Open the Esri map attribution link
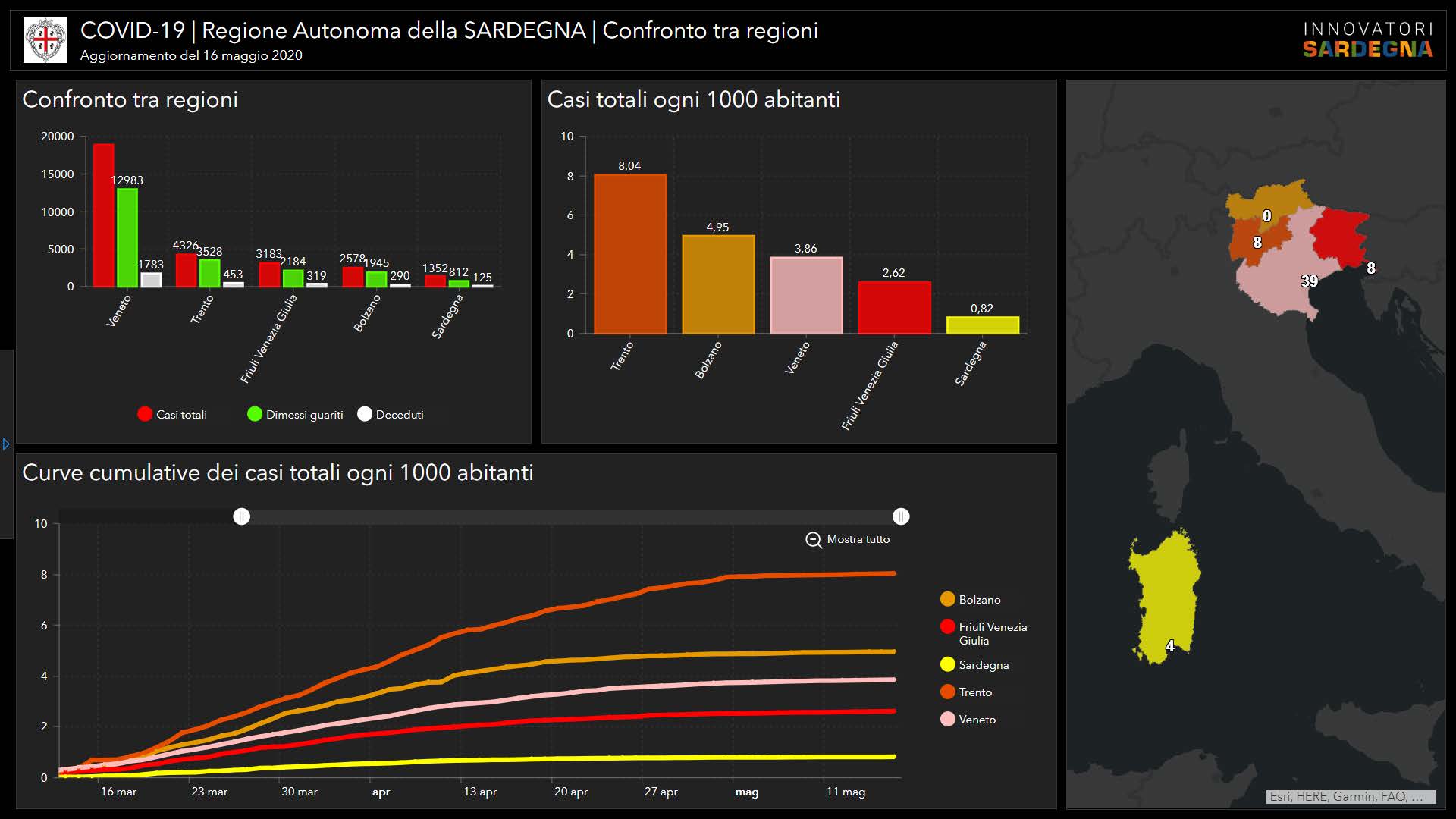1456x819 pixels. (1350, 797)
